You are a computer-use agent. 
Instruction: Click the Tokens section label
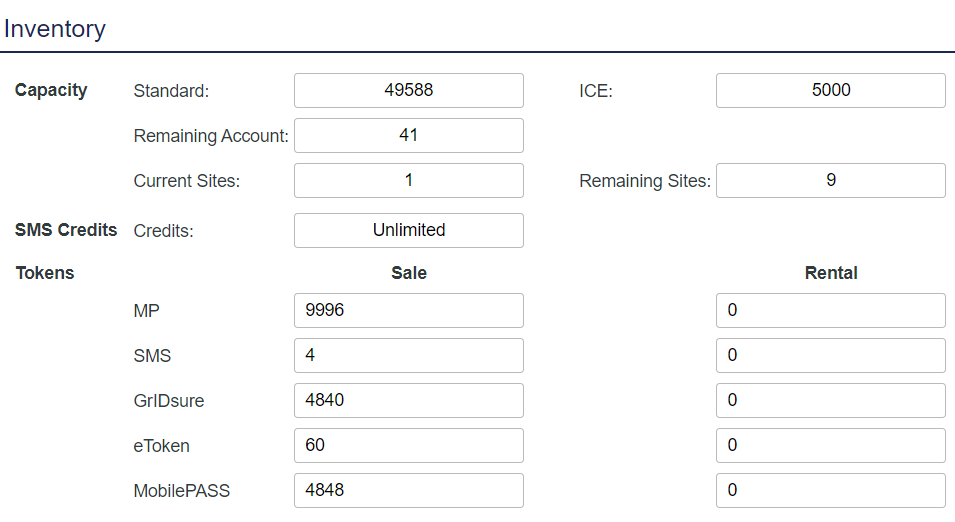click(x=45, y=273)
